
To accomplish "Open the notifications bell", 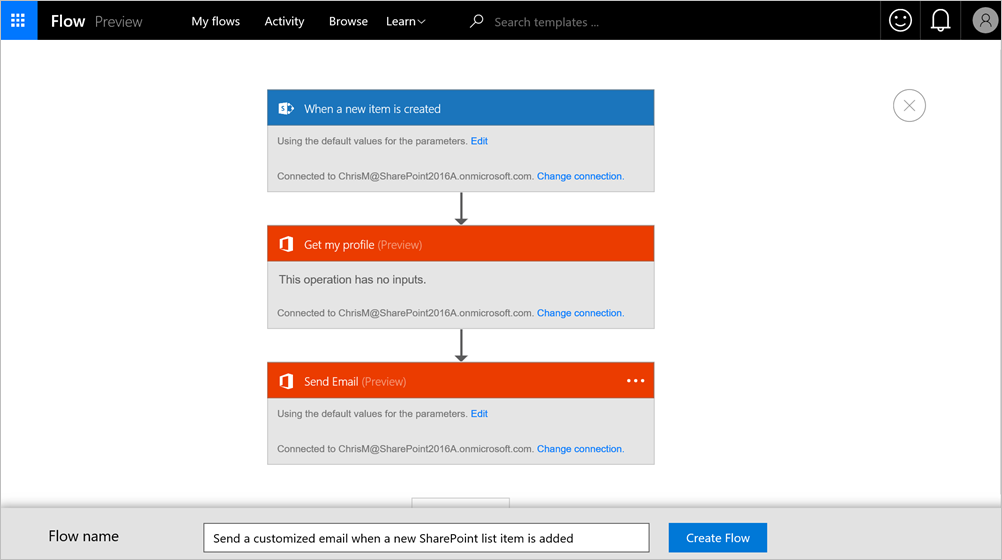I will [940, 20].
